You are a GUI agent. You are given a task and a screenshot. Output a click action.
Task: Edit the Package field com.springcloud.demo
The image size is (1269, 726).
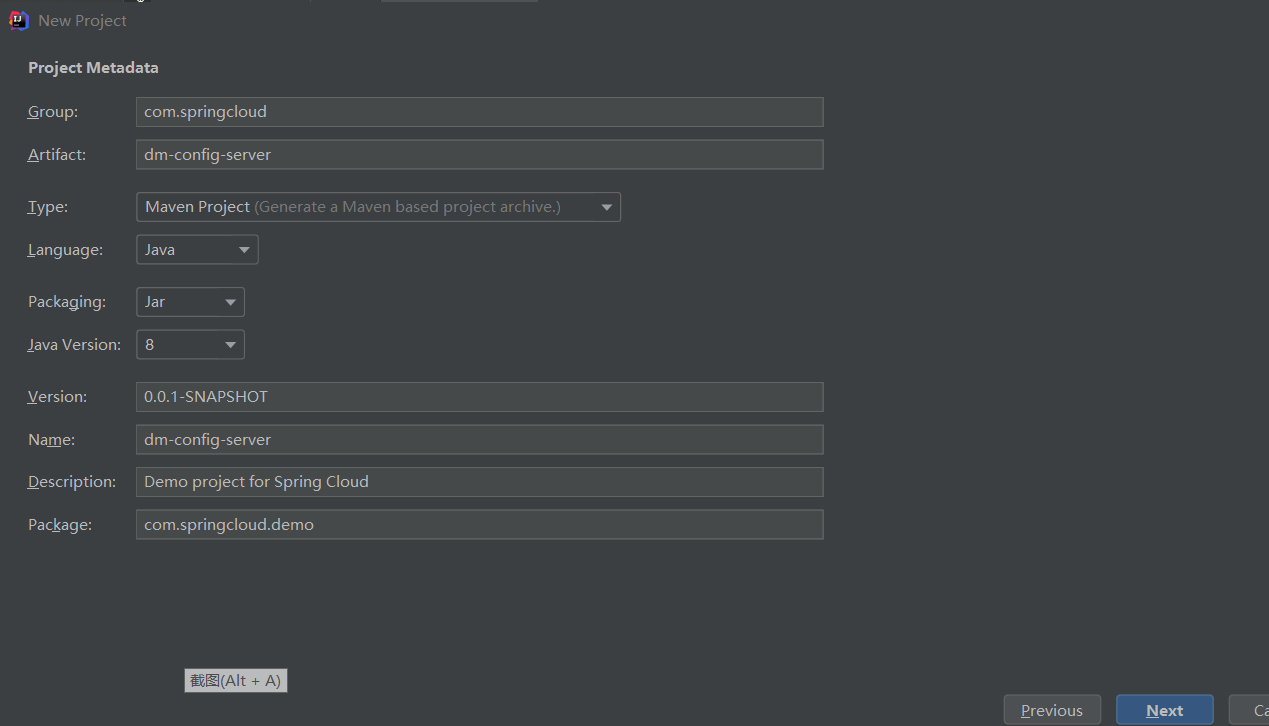(479, 525)
